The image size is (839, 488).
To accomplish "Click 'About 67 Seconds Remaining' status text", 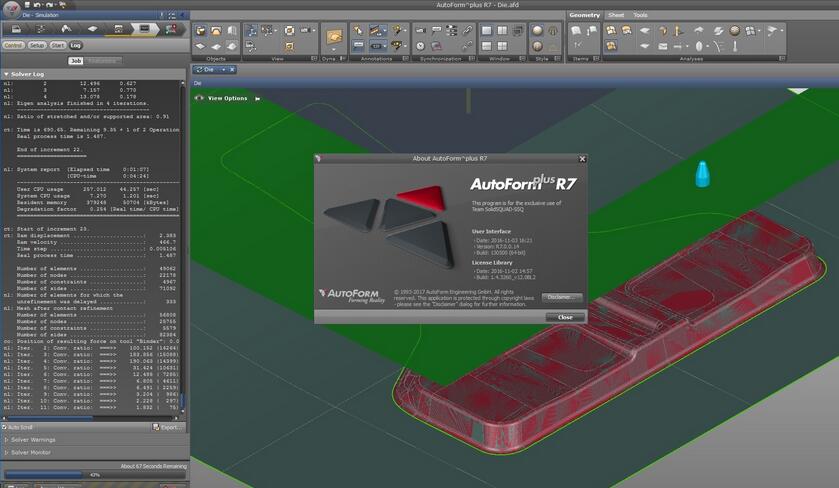I will (154, 466).
